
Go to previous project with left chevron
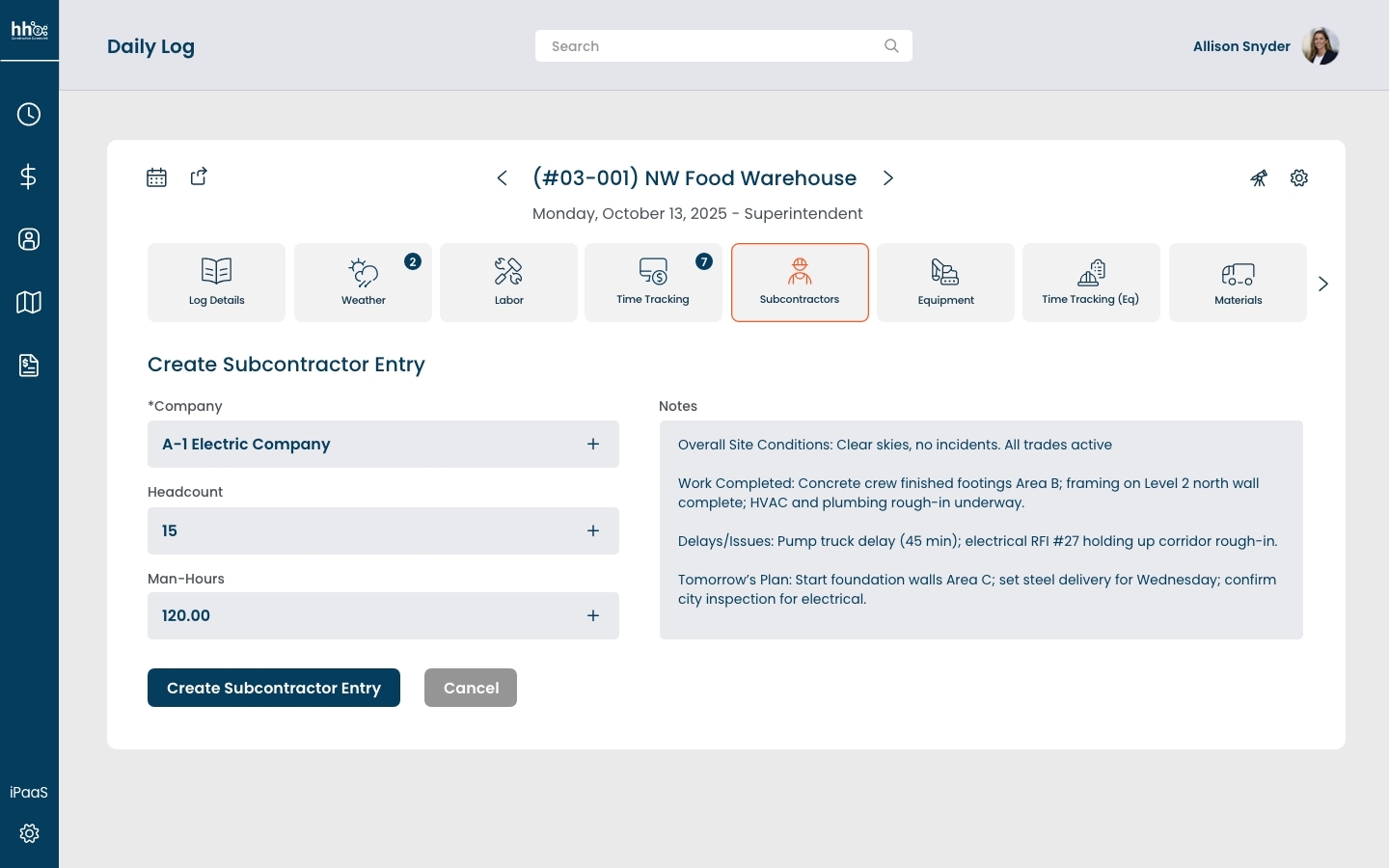502,178
